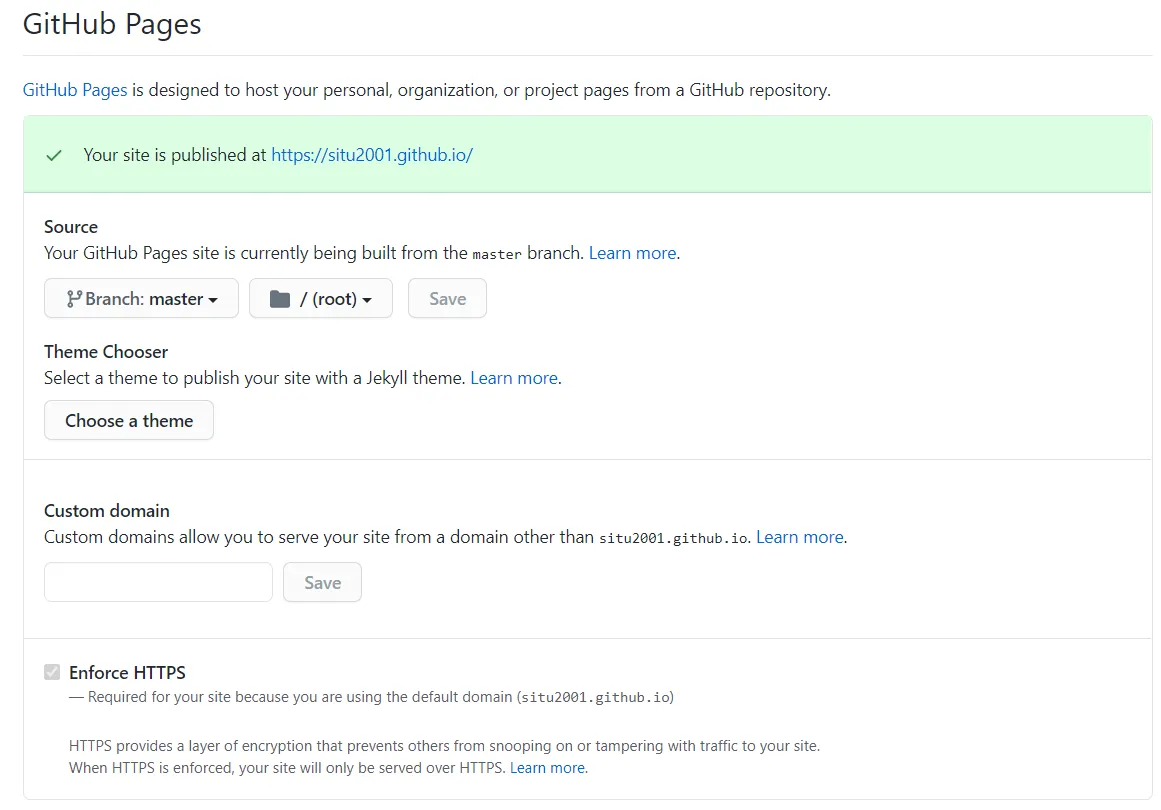The width and height of the screenshot is (1161, 810).
Task: Open the Branch: master dropdown
Action: [x=141, y=299]
